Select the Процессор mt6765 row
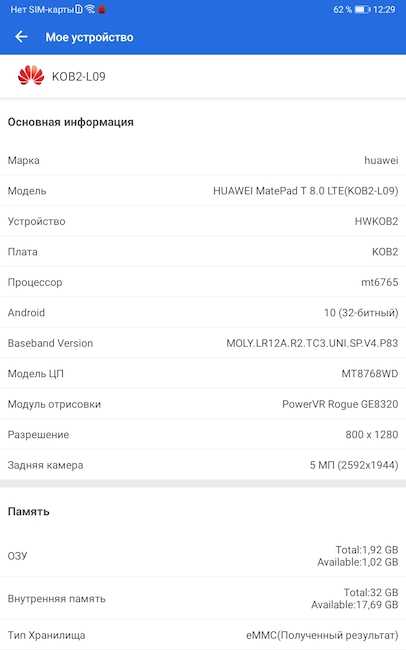 pyautogui.click(x=203, y=282)
